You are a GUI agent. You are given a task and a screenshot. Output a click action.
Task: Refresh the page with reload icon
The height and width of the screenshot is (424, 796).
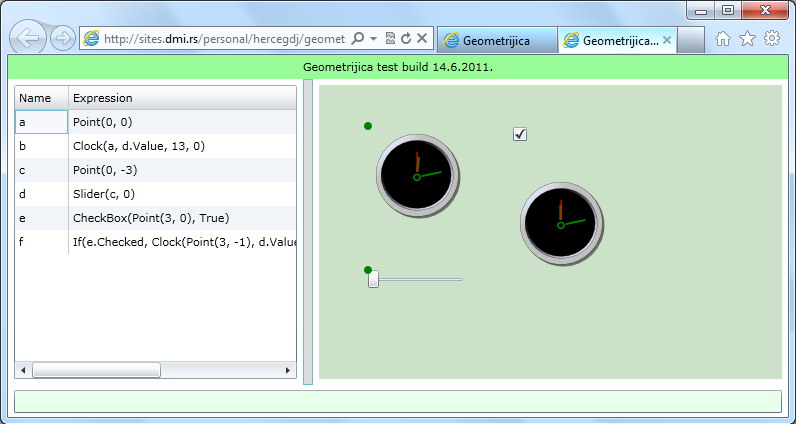[406, 38]
